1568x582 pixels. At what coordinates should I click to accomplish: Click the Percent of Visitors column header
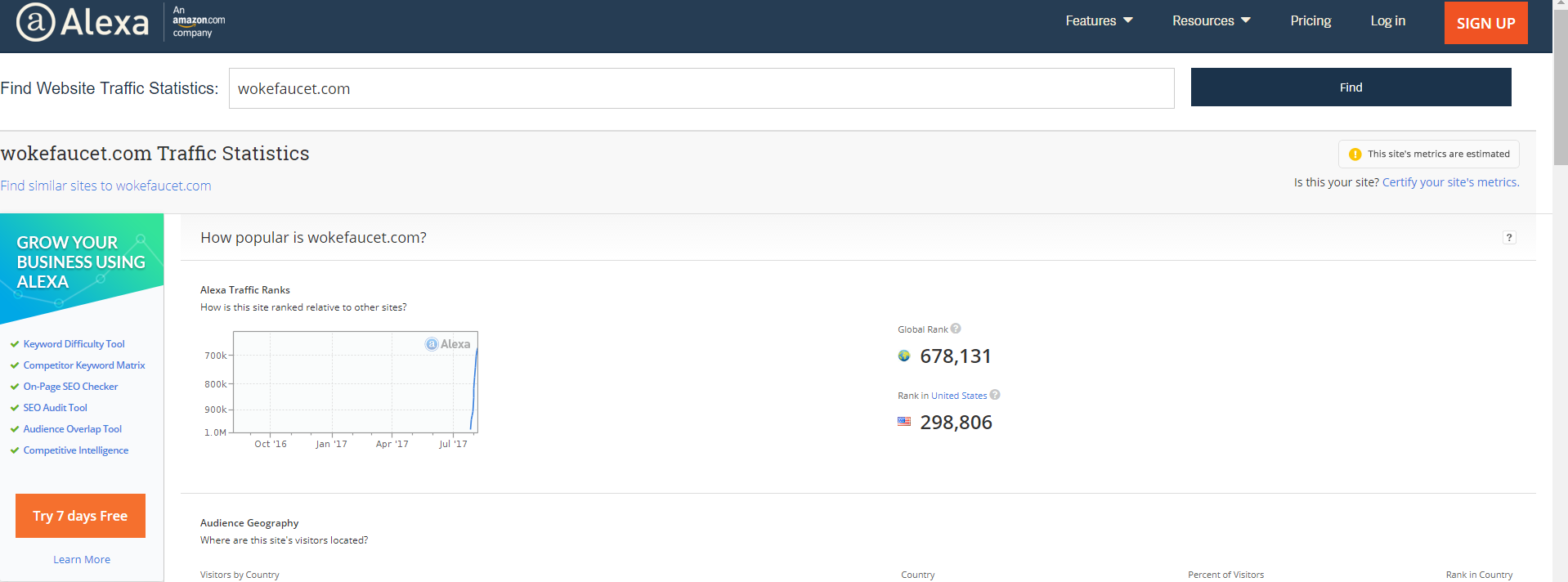click(x=1225, y=575)
